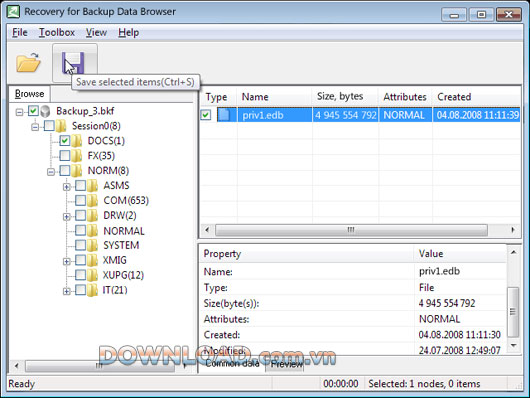Open the Toolbox menu

(57, 32)
